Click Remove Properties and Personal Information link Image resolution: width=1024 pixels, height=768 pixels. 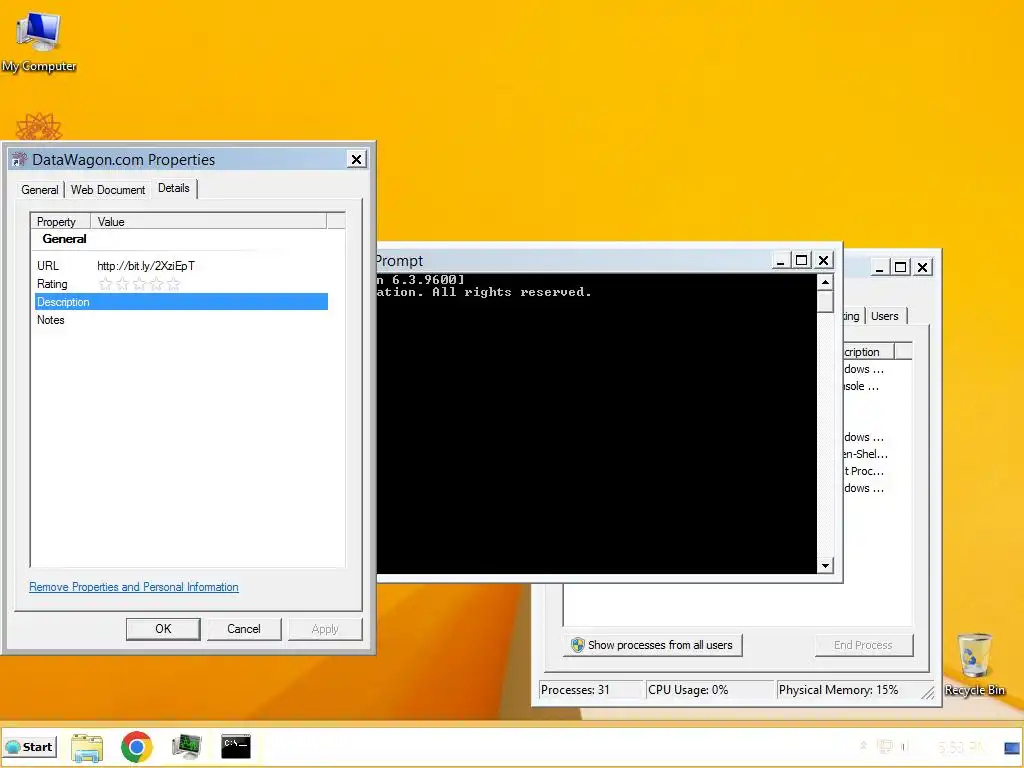[134, 587]
